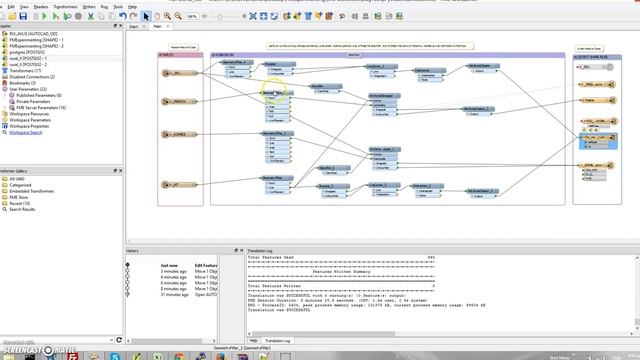
Task: Select the '31 minutes ago' history entry
Action: tap(175, 294)
